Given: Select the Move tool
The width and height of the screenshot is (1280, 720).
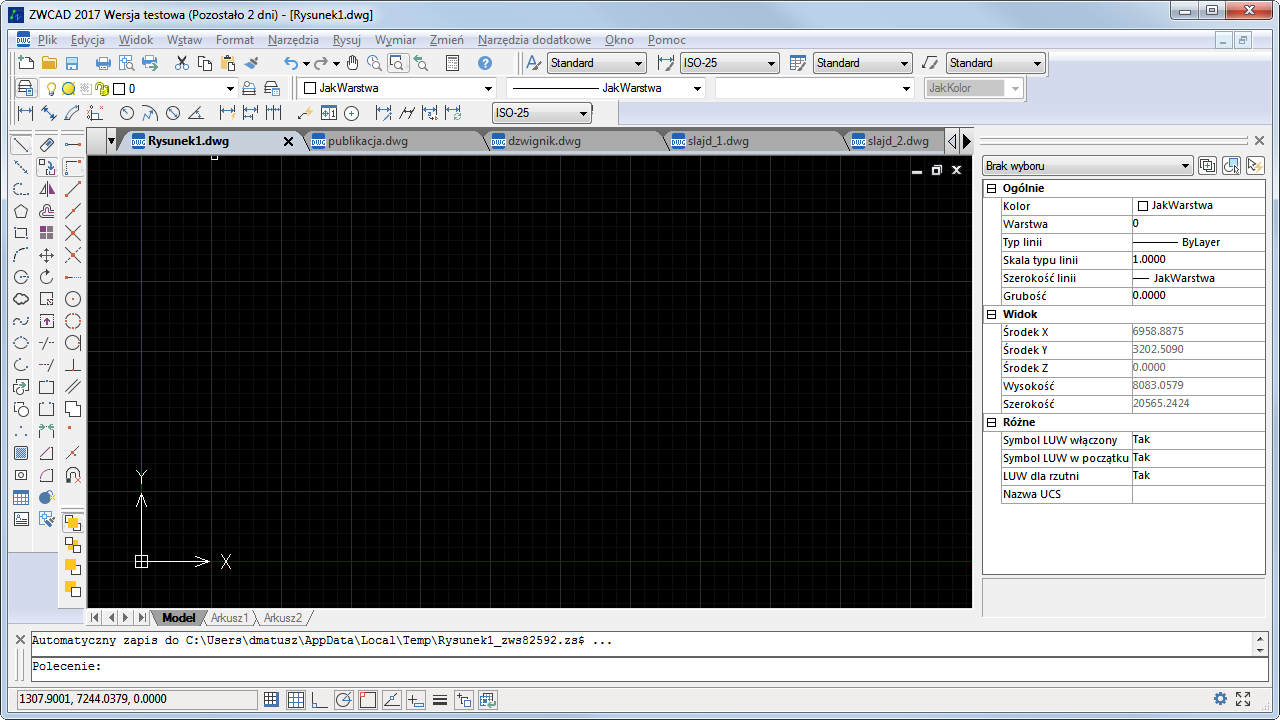Looking at the screenshot, I should (47, 255).
